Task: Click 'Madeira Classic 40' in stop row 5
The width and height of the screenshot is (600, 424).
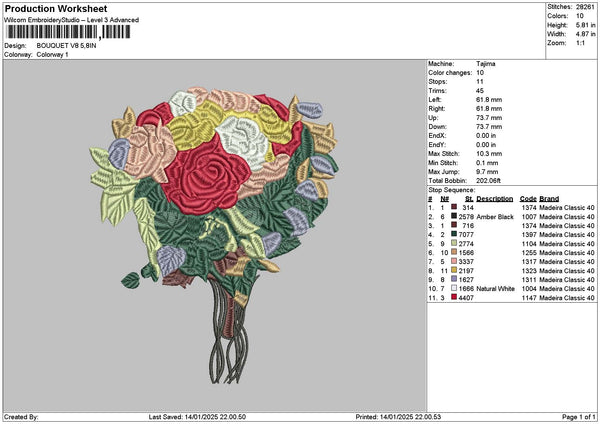Action: tap(567, 243)
